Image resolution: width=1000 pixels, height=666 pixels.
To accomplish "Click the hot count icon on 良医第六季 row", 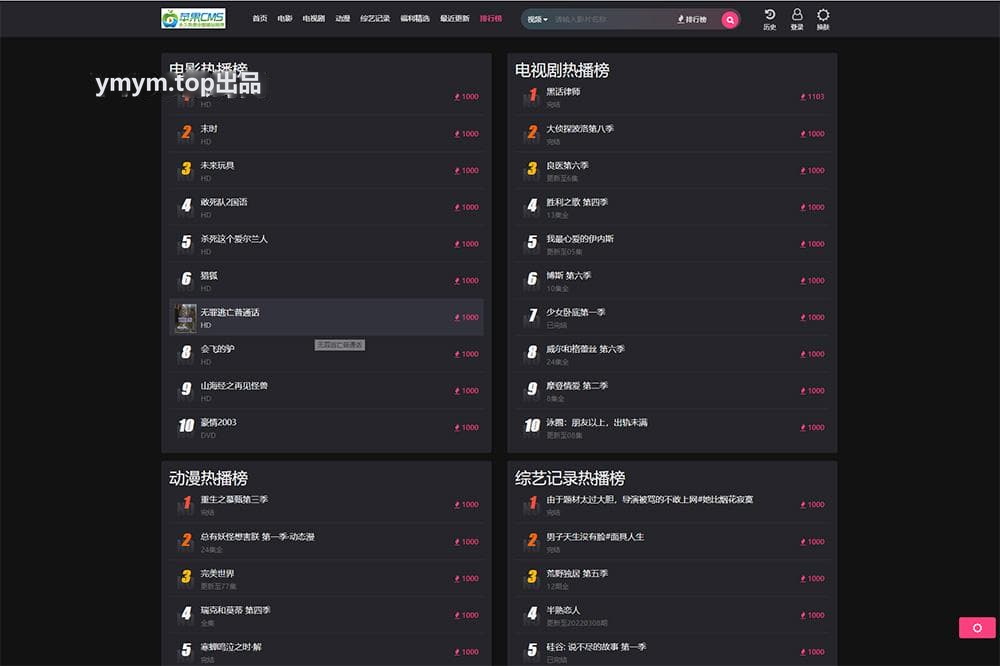I will 803,170.
